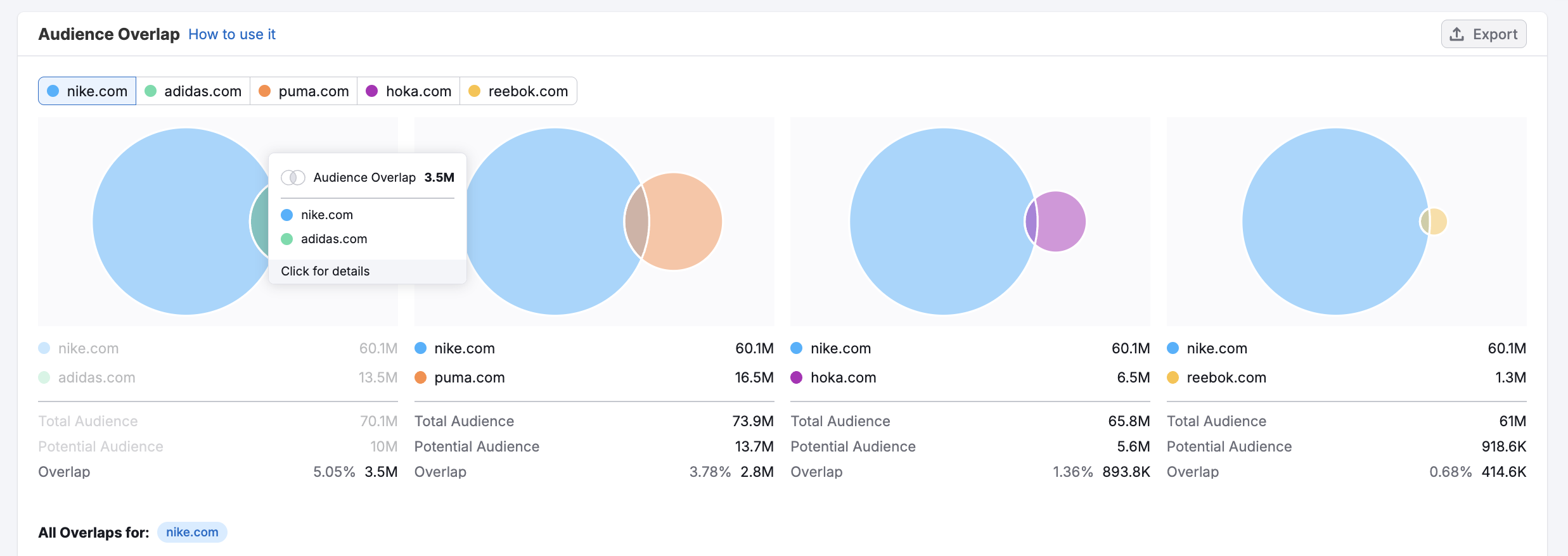Click purple dot next to hoka.com legend
The width and height of the screenshot is (1568, 556).
[797, 377]
